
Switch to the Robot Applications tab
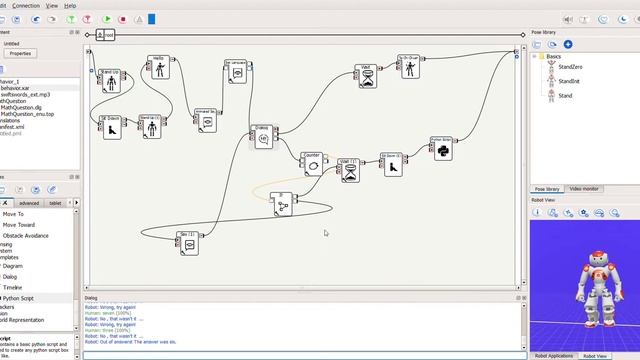click(x=554, y=356)
